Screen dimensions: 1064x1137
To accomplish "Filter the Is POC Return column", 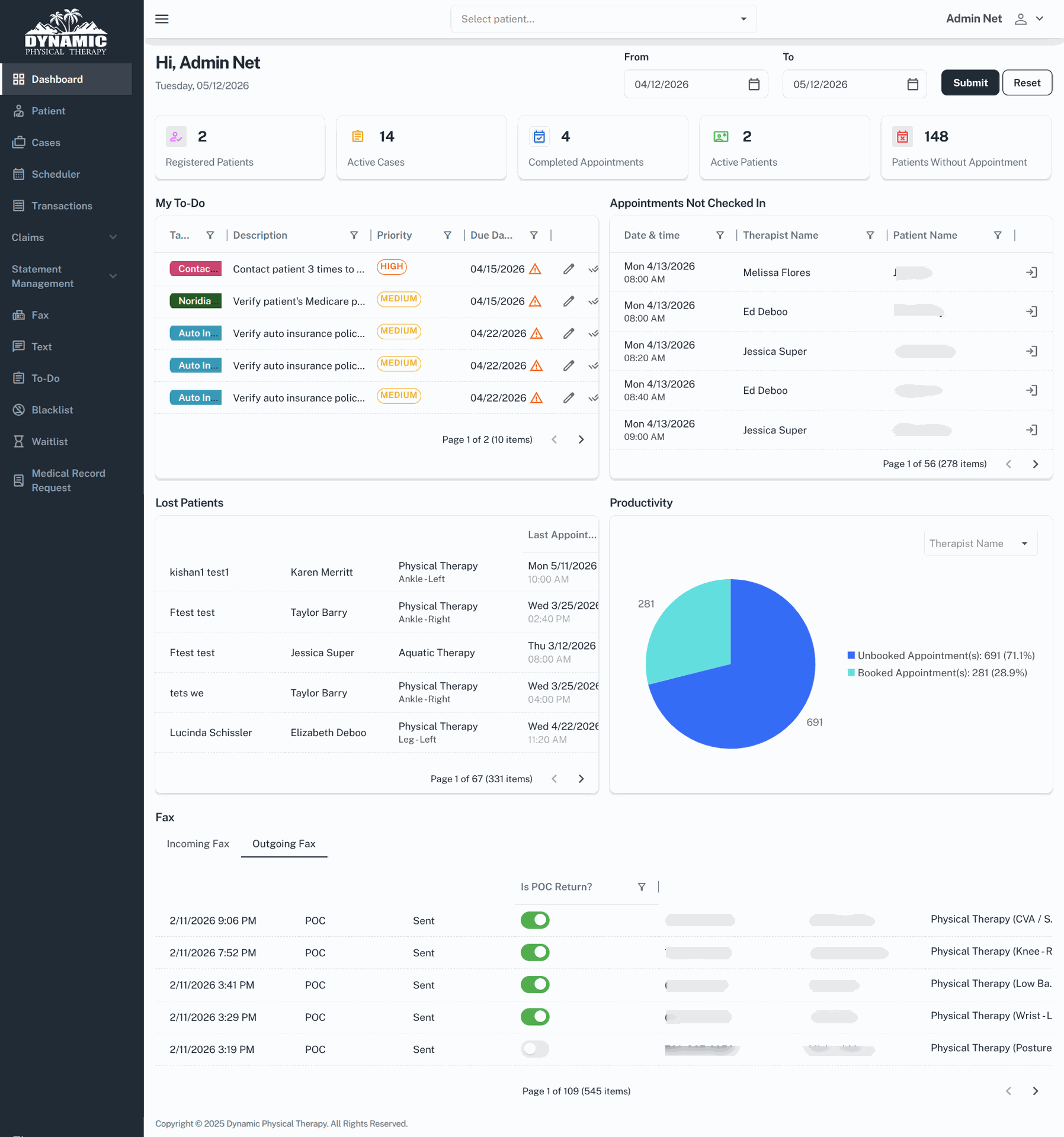I will tap(642, 887).
